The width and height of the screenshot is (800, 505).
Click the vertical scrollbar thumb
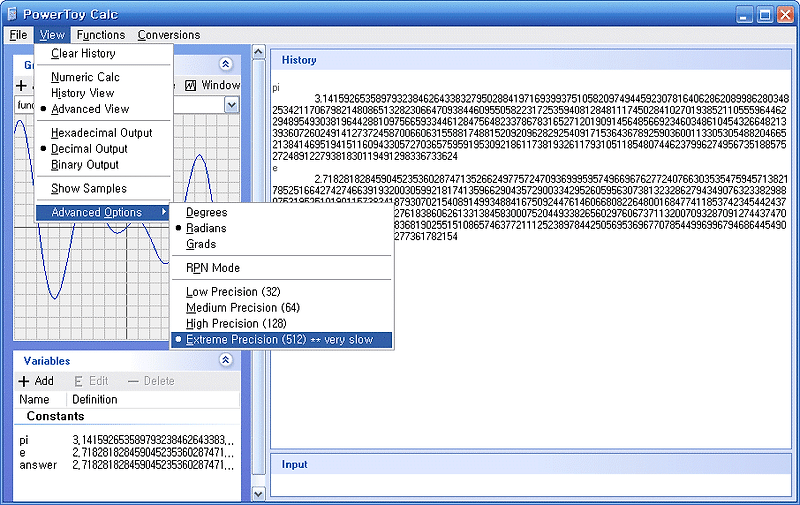click(259, 268)
